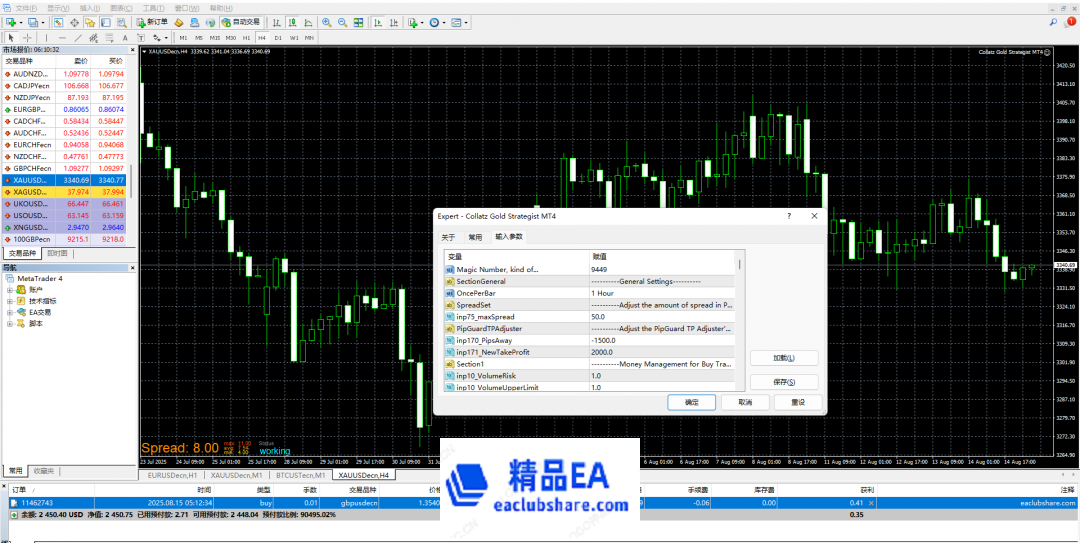The height and width of the screenshot is (543, 1080).
Task: Toggle 自动交易 (AutoTrading) in the toolbar
Action: [x=240, y=22]
